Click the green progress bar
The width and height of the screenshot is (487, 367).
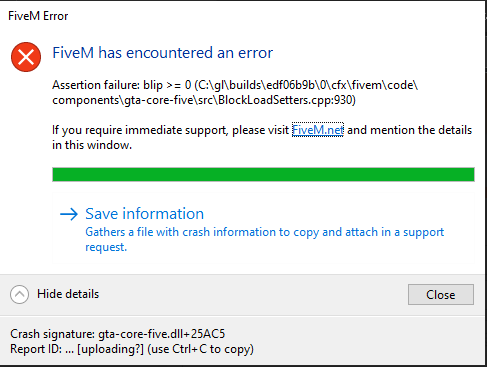263,174
